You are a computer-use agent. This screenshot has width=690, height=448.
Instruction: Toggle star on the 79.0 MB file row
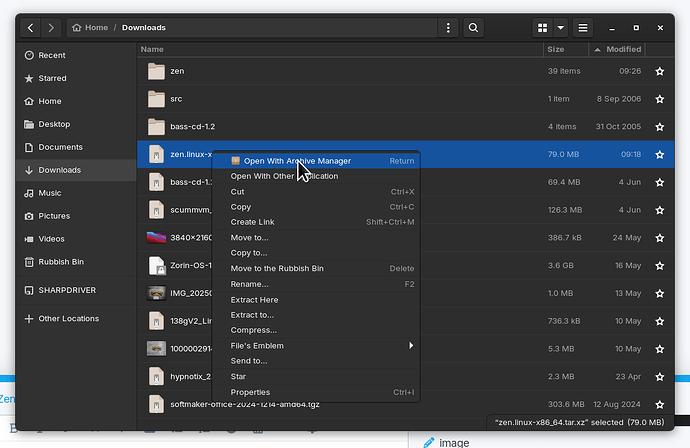pyautogui.click(x=659, y=154)
